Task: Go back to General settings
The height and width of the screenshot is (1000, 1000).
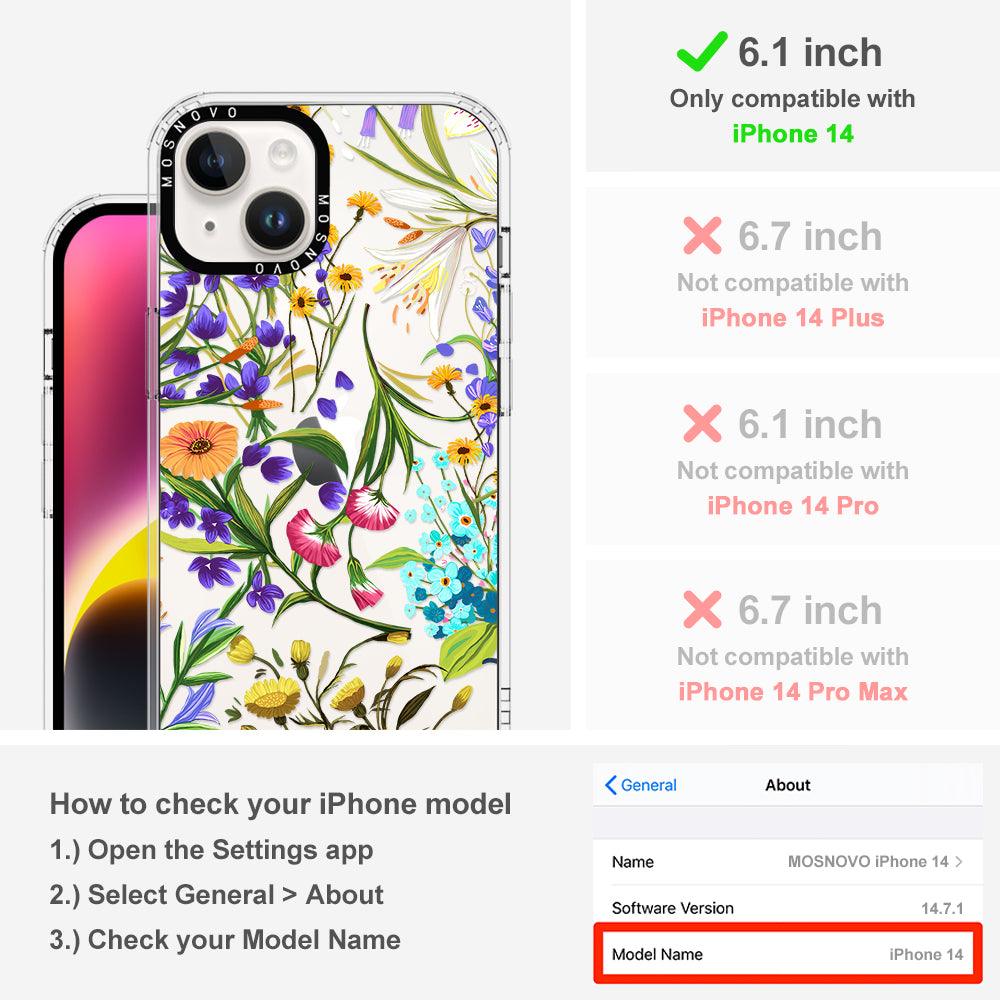Action: pyautogui.click(x=641, y=785)
